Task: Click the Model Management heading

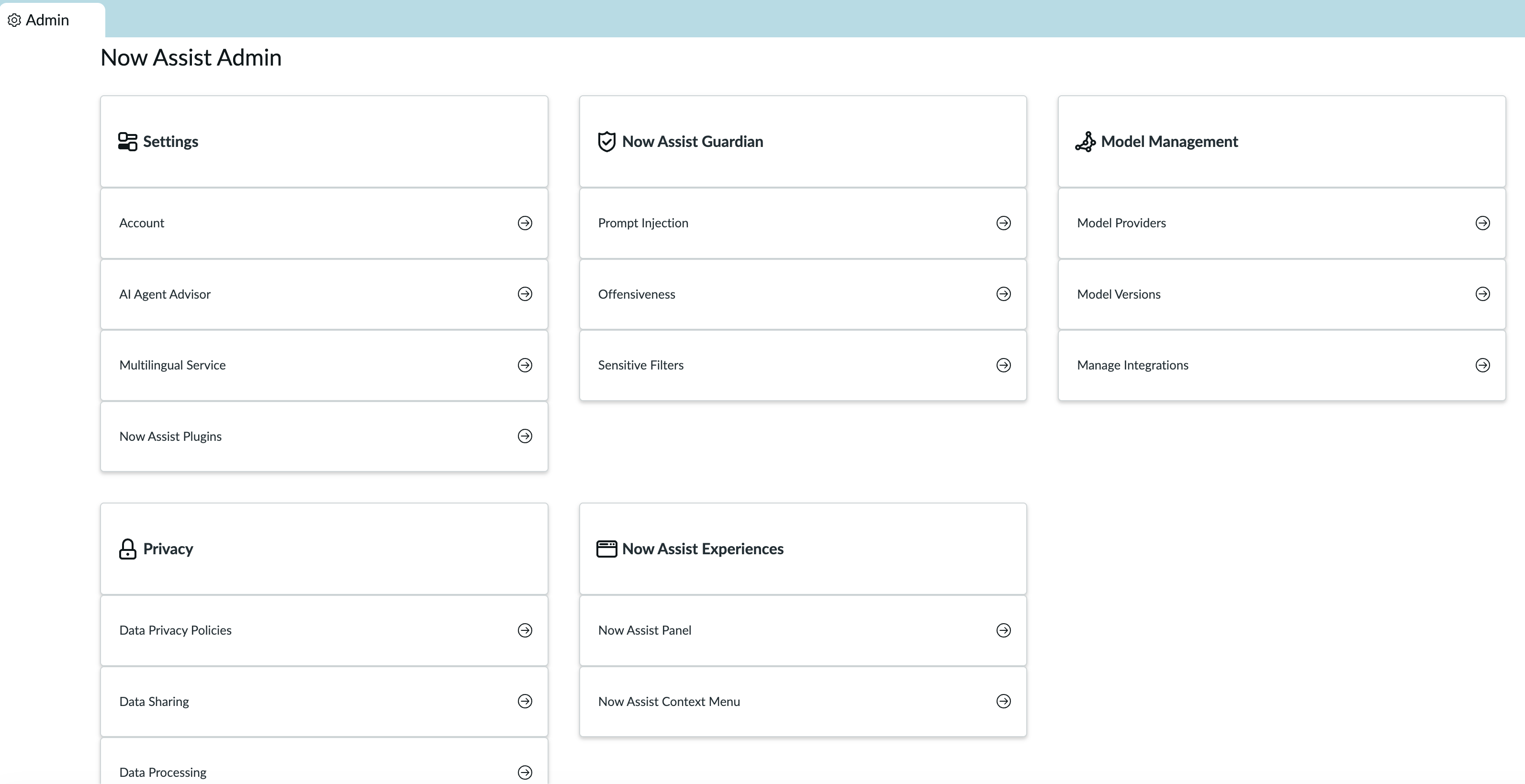Action: (x=1169, y=142)
